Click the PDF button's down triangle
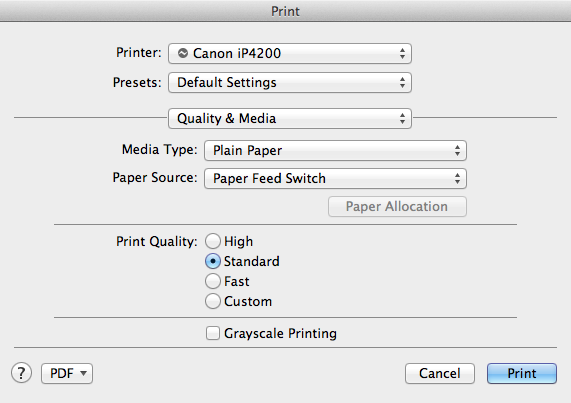The image size is (571, 403). point(83,373)
